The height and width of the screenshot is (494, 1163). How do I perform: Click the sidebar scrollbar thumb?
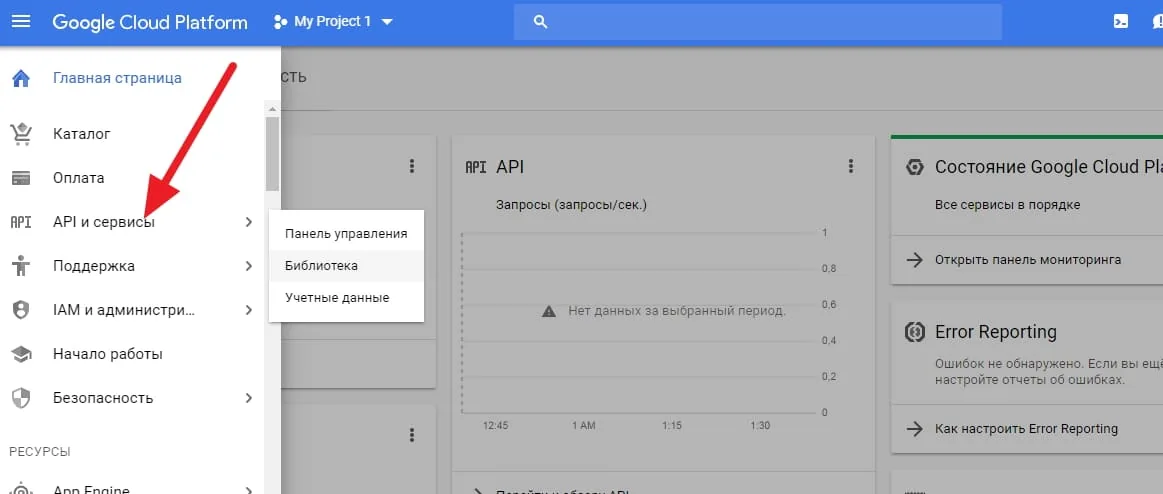[272, 154]
